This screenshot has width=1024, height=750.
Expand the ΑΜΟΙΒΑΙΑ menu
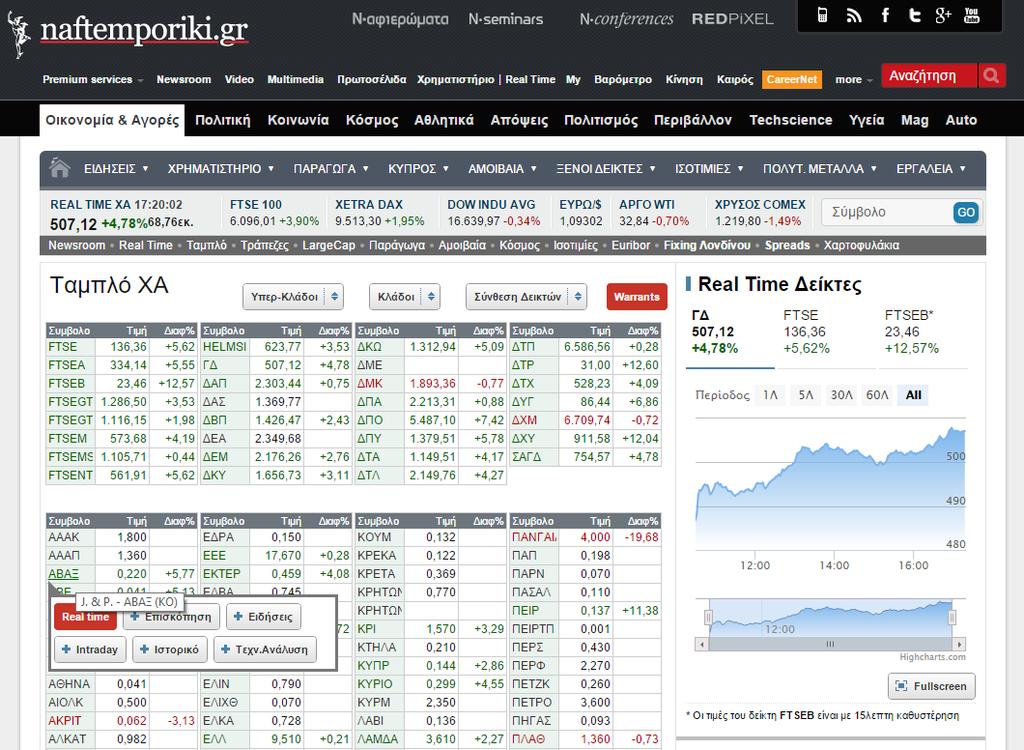502,169
